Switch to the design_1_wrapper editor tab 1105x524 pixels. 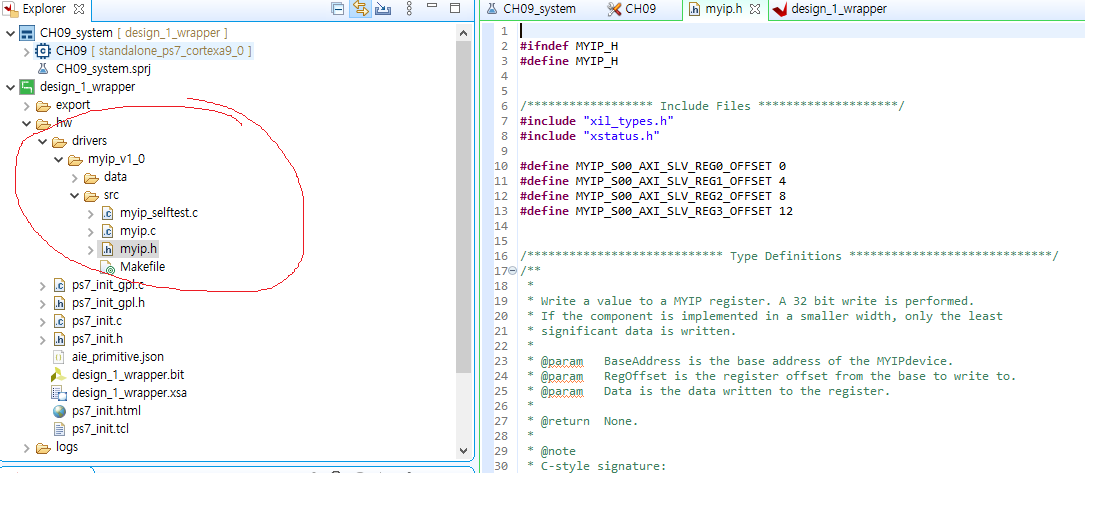click(830, 9)
